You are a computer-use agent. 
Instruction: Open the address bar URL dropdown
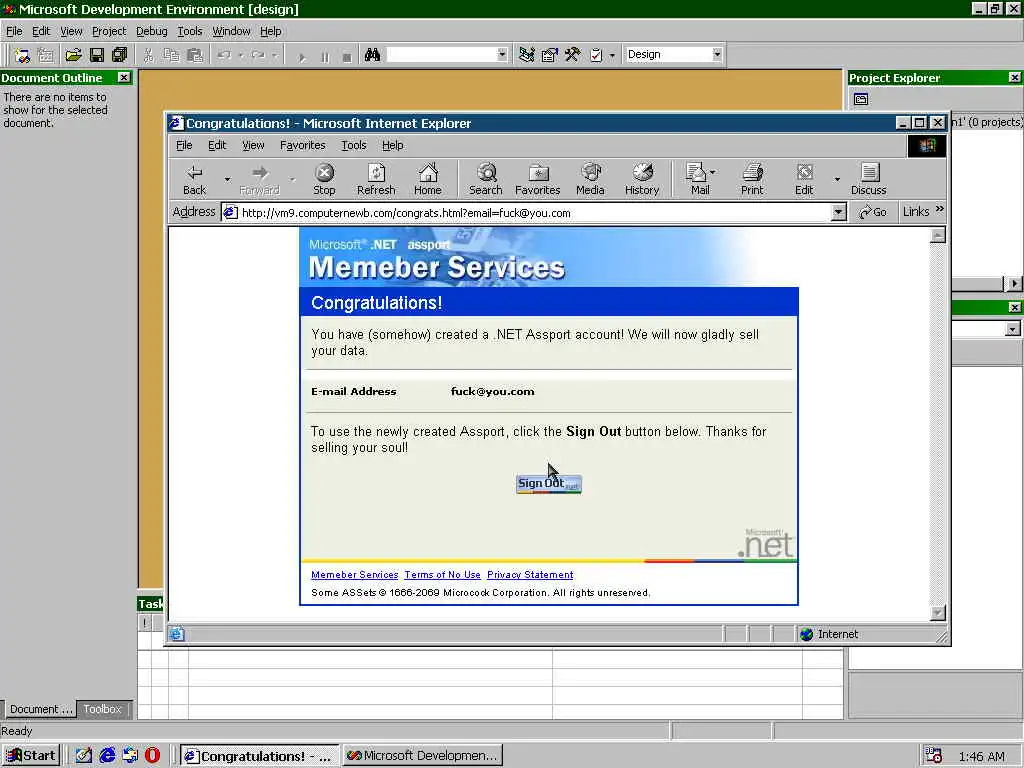coord(839,212)
